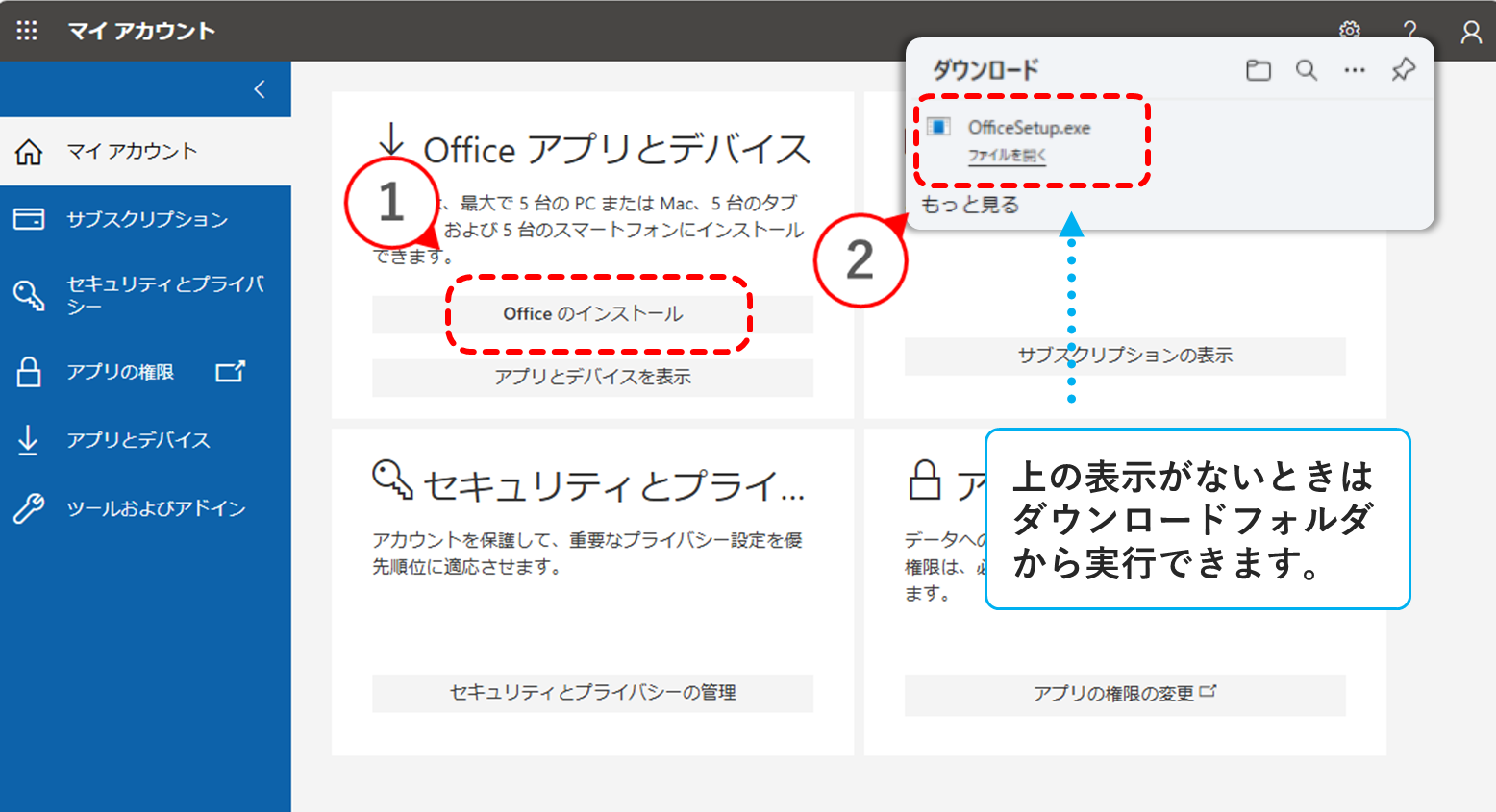
Task: Click Office アプリとデバイス card heading
Action: tap(617, 150)
